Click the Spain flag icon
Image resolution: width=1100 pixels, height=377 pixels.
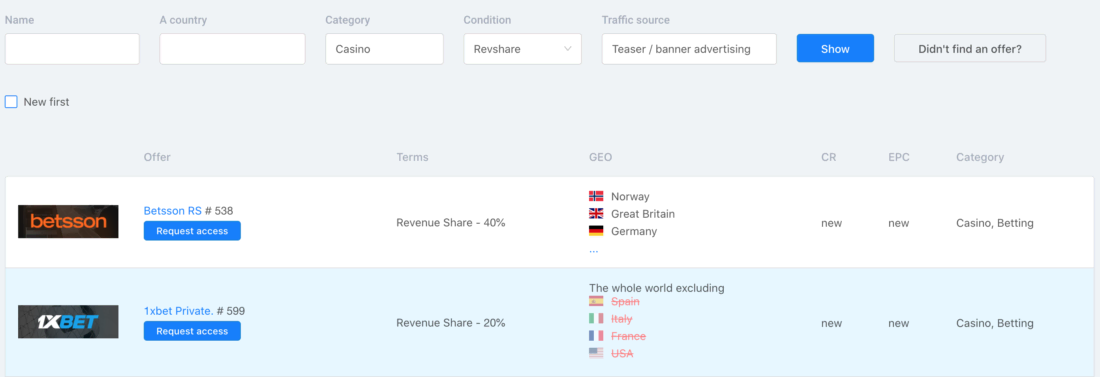tap(596, 301)
